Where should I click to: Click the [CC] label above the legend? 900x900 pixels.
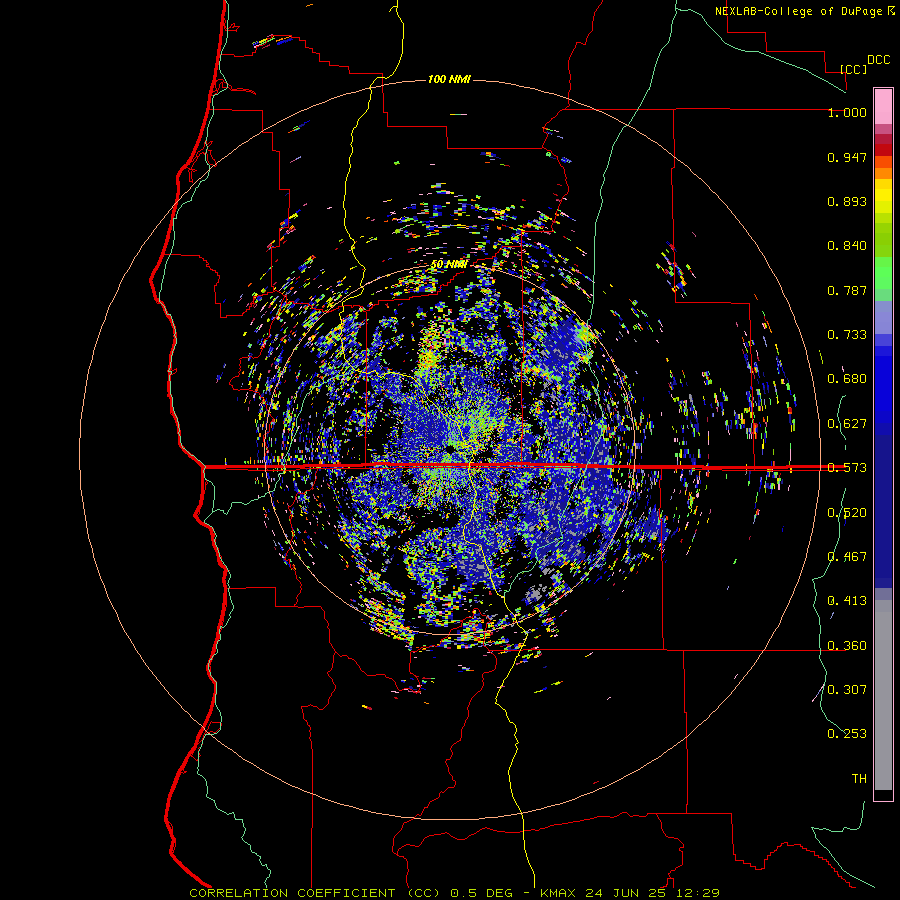[x=853, y=69]
